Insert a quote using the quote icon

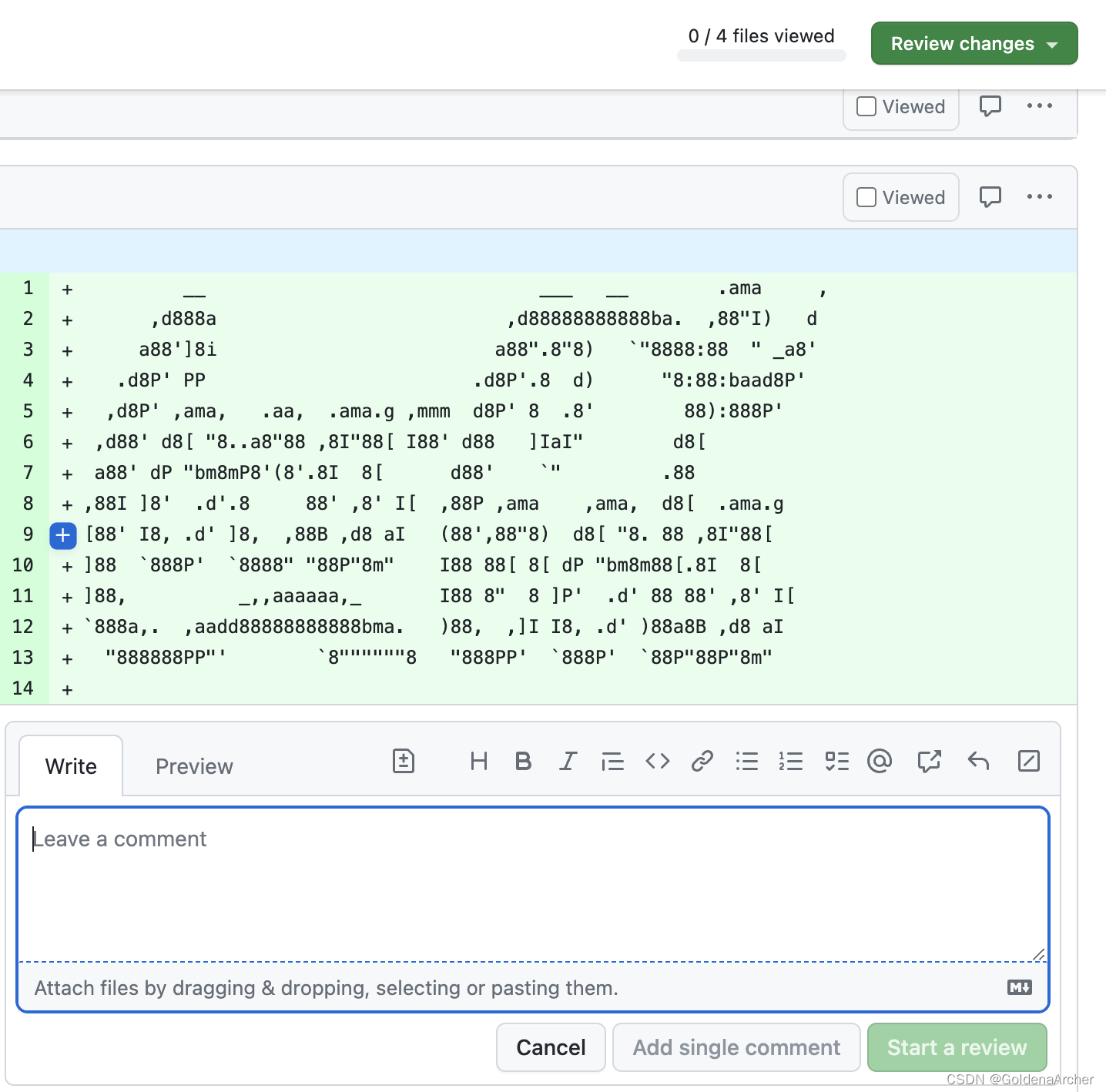click(613, 762)
